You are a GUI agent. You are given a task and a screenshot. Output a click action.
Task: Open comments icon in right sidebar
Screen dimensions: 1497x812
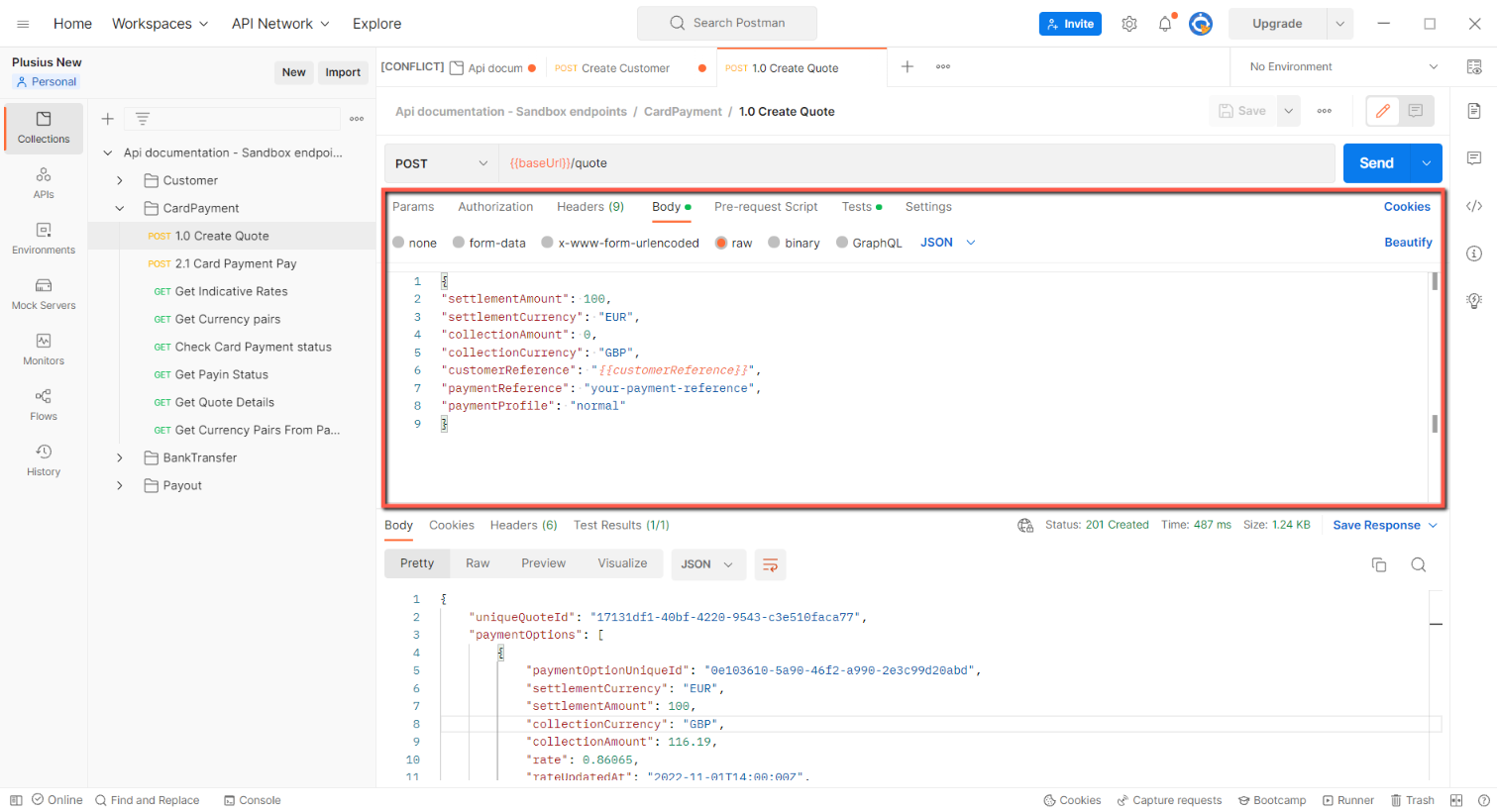[1474, 158]
